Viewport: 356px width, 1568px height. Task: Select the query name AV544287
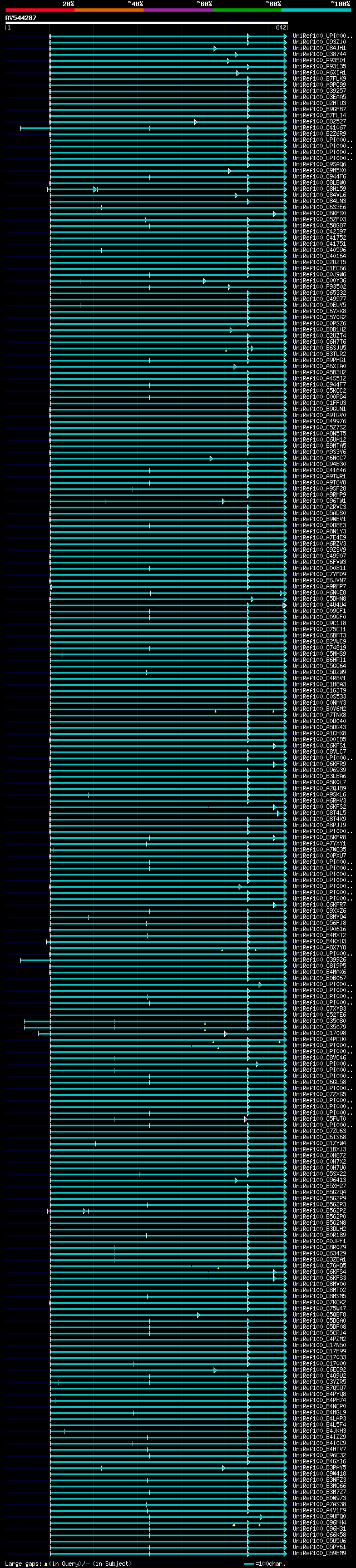(x=21, y=18)
